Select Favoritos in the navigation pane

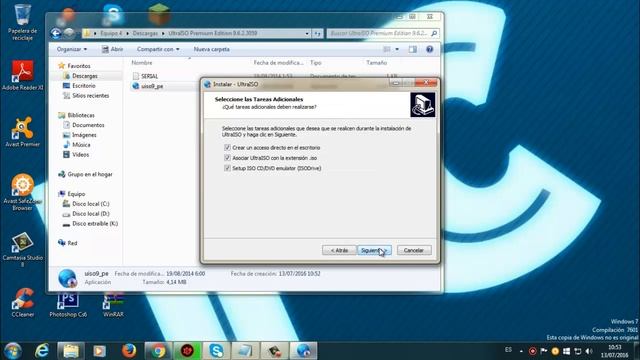click(79, 66)
